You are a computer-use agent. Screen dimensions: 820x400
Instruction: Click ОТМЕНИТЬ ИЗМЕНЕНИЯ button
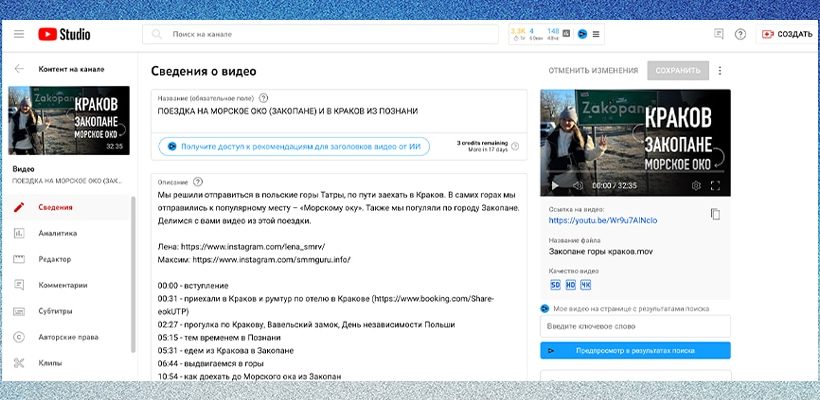(592, 71)
